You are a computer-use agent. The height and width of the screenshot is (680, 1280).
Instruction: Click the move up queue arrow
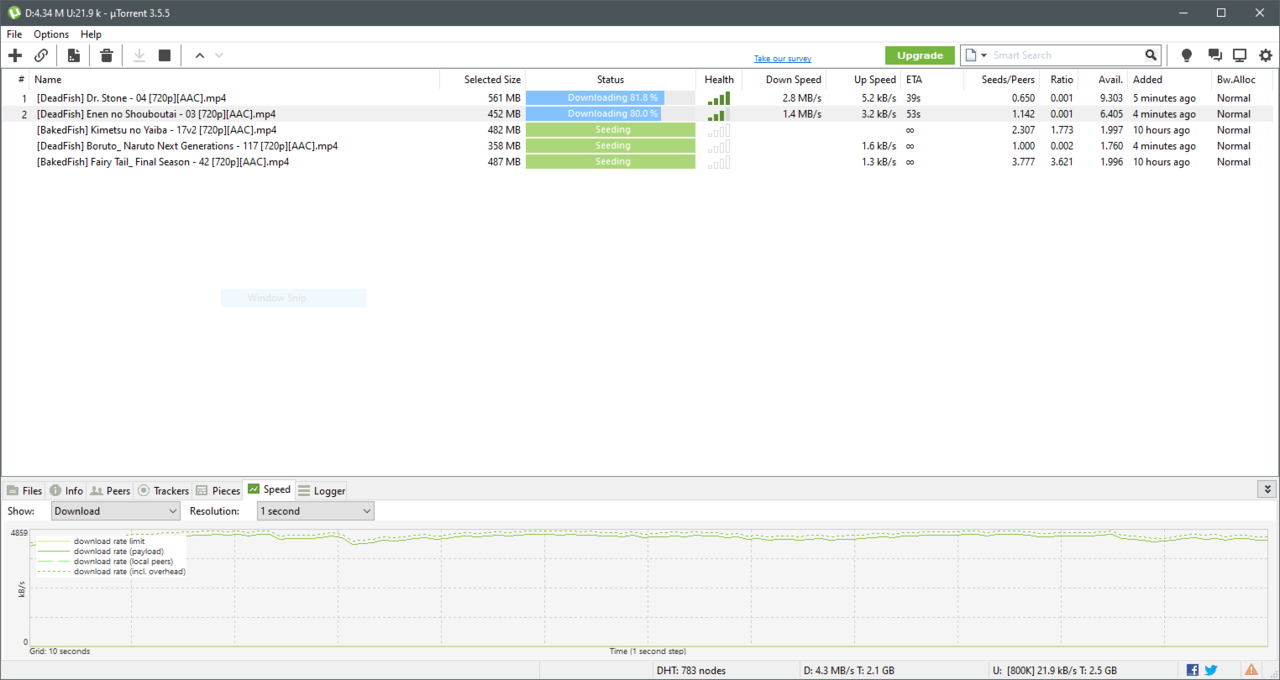point(200,56)
